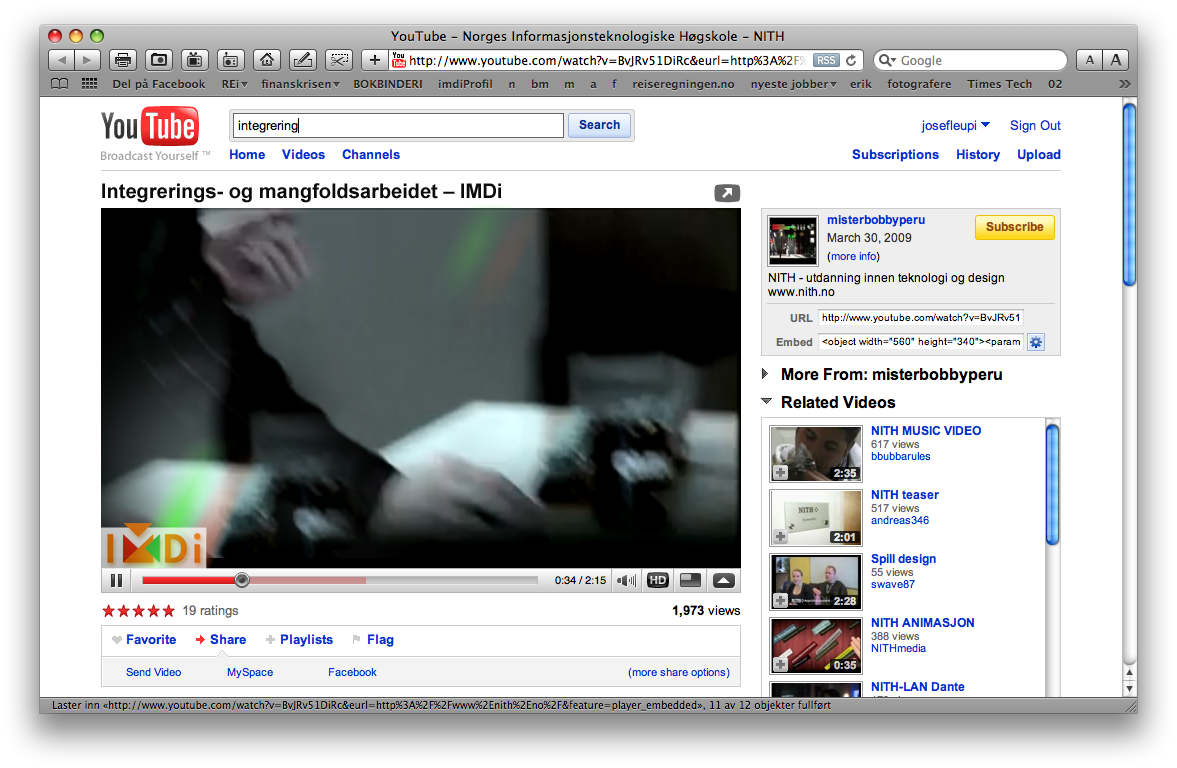Image resolution: width=1177 pixels, height=768 pixels.
Task: Collapse the Related Videos section
Action: click(x=766, y=402)
